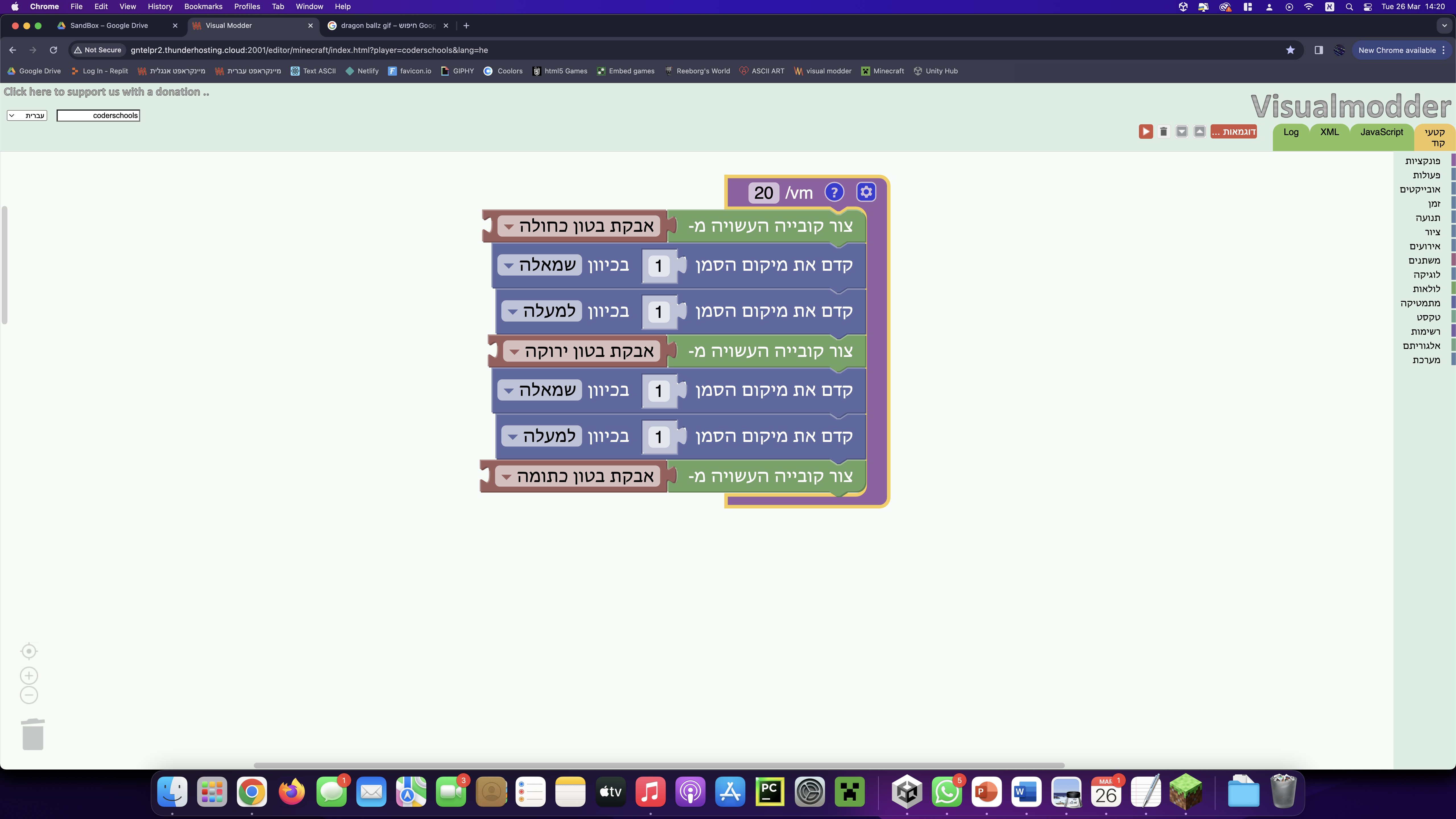
Task: Open Chrome side panel icon
Action: (x=1319, y=50)
